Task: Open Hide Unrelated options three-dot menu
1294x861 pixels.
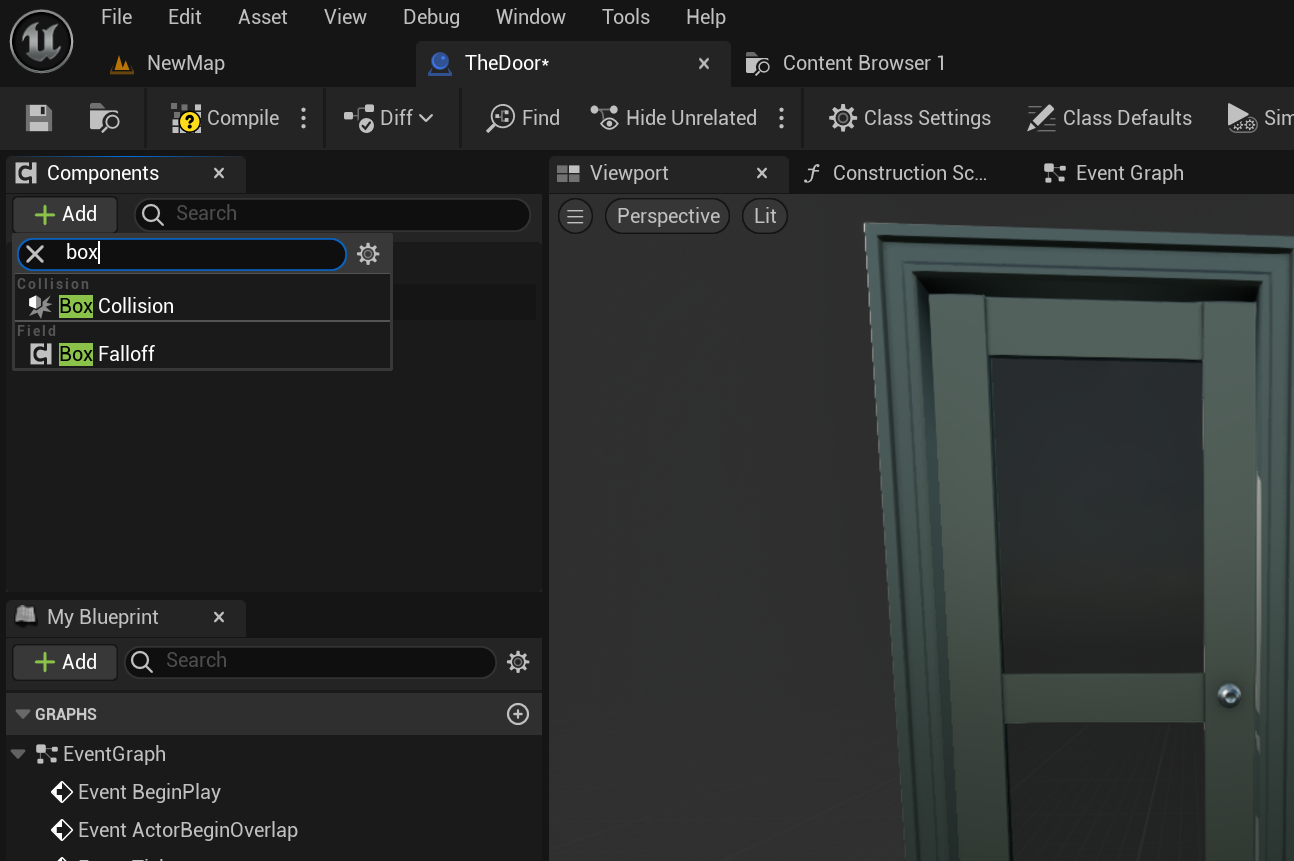Action: 782,118
